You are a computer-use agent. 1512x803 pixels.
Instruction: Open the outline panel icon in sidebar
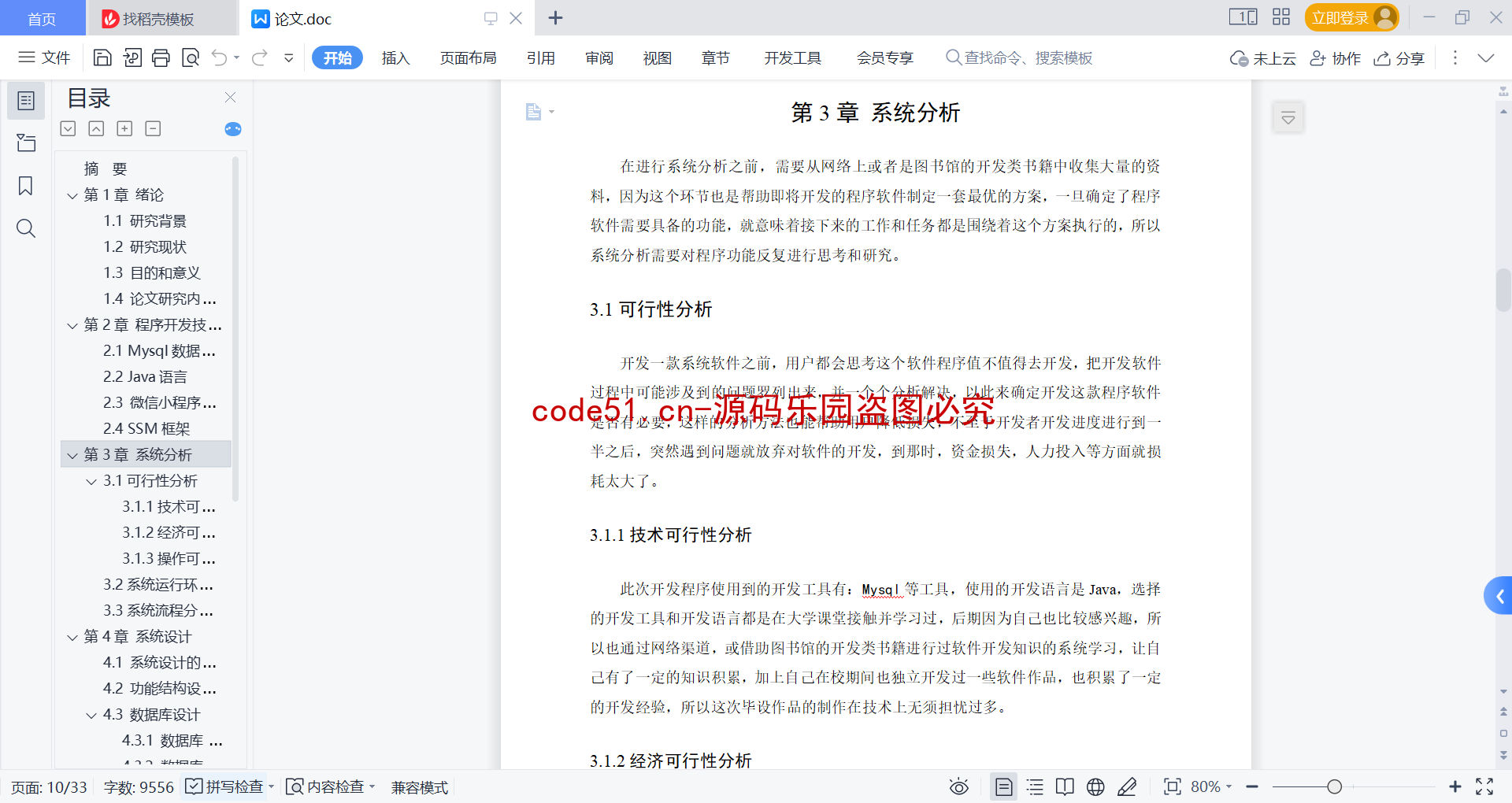[26, 101]
